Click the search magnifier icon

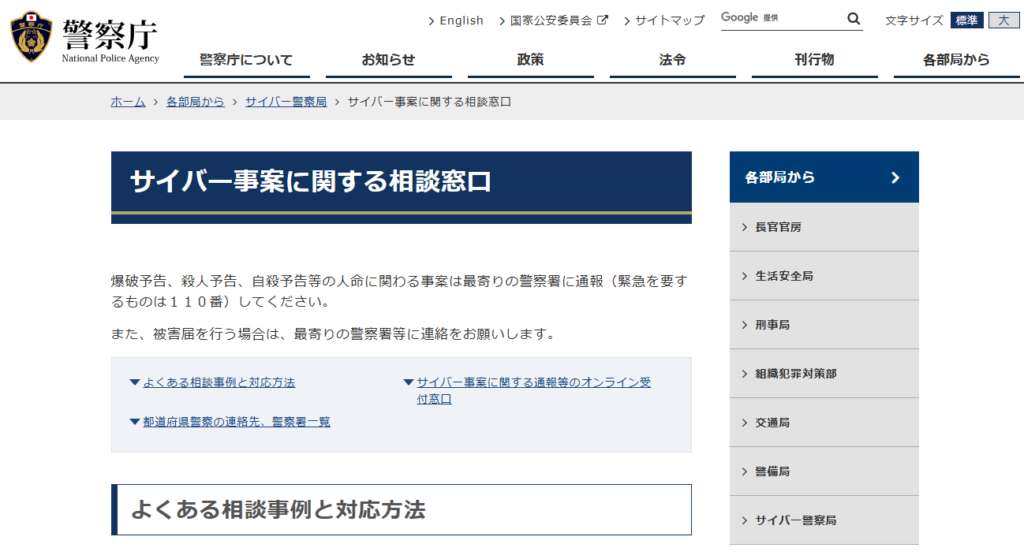point(853,18)
